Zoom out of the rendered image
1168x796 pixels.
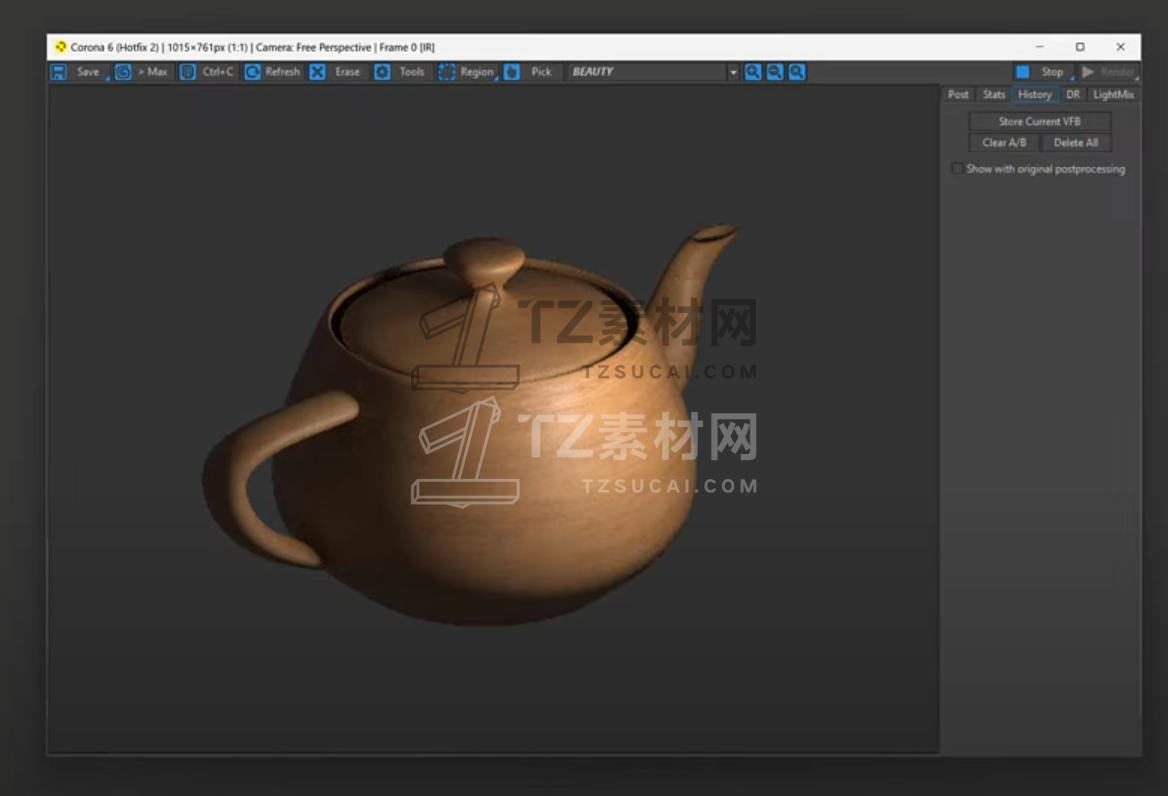(x=775, y=72)
